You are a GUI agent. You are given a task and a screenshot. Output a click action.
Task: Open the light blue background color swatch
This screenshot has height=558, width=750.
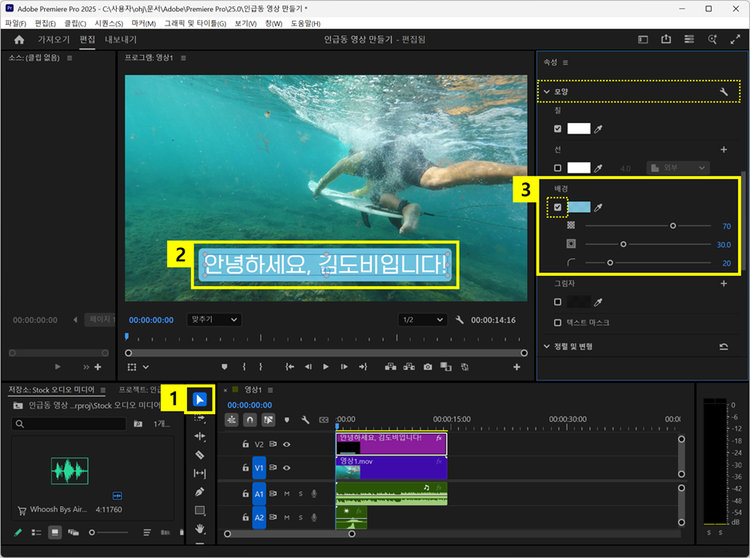tap(579, 207)
